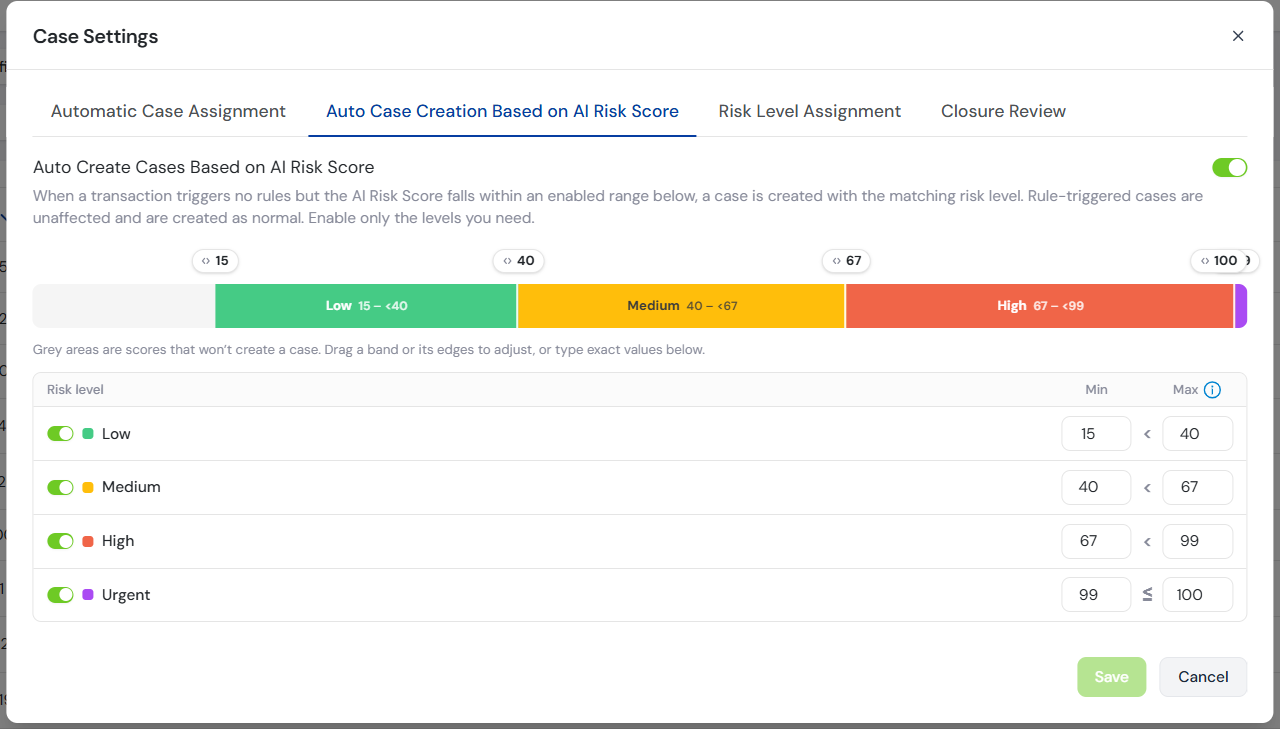The width and height of the screenshot is (1280, 729).
Task: Click the High Min field showing 67
Action: coord(1096,541)
